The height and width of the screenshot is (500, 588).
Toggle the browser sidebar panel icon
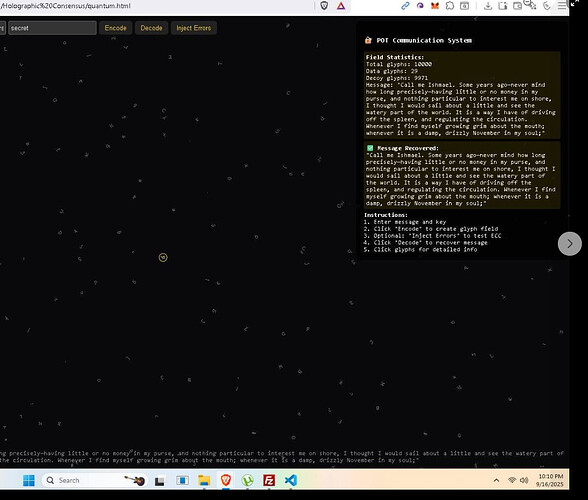(x=502, y=6)
